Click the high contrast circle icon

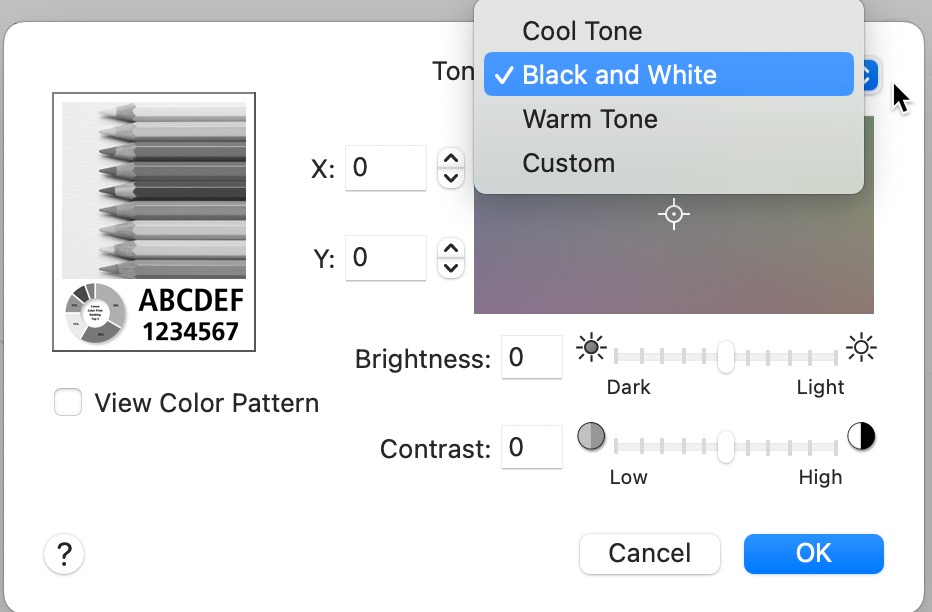coord(861,437)
